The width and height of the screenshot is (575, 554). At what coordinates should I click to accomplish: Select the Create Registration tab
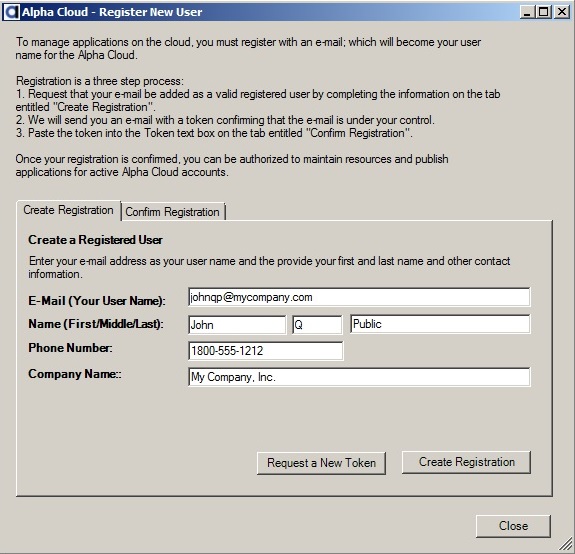click(69, 210)
